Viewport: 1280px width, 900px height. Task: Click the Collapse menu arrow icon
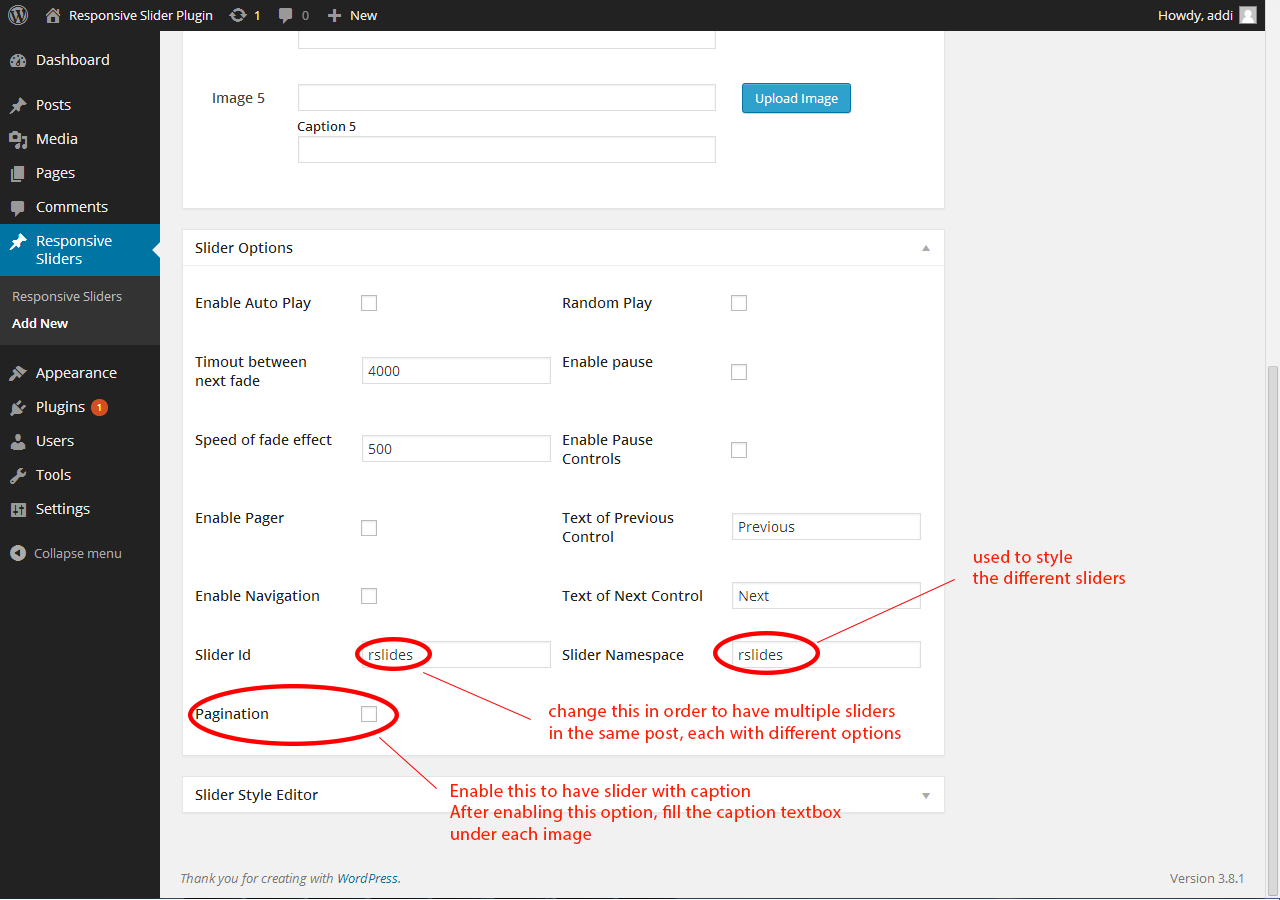pos(18,553)
